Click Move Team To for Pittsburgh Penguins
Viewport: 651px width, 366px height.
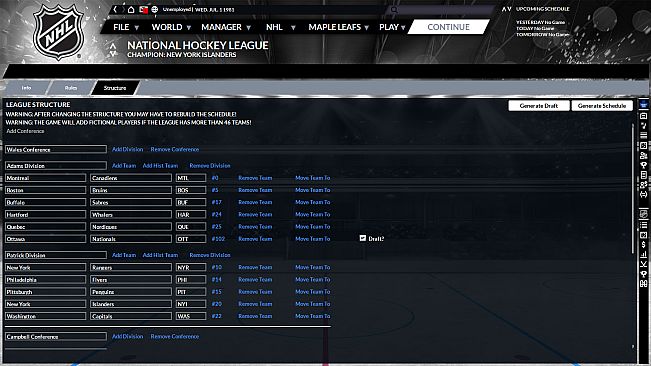point(313,292)
